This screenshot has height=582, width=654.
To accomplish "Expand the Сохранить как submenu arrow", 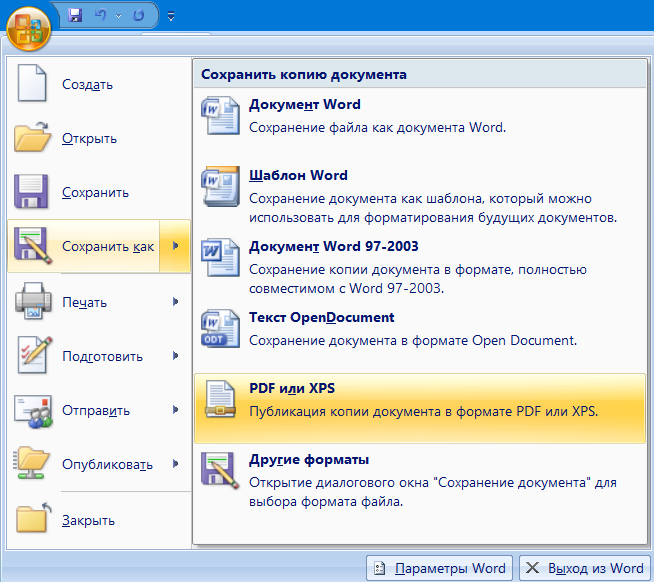I will 175,246.
